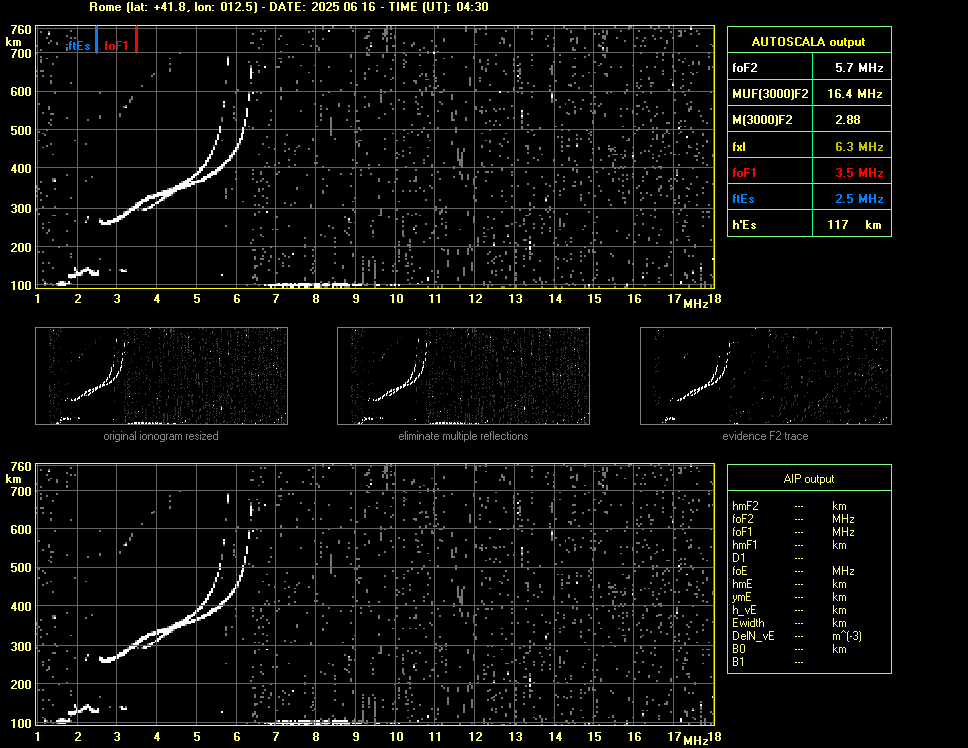Screen dimensions: 968x748
Task: Click the MUF(3000)F2 label
Action: 770,94
